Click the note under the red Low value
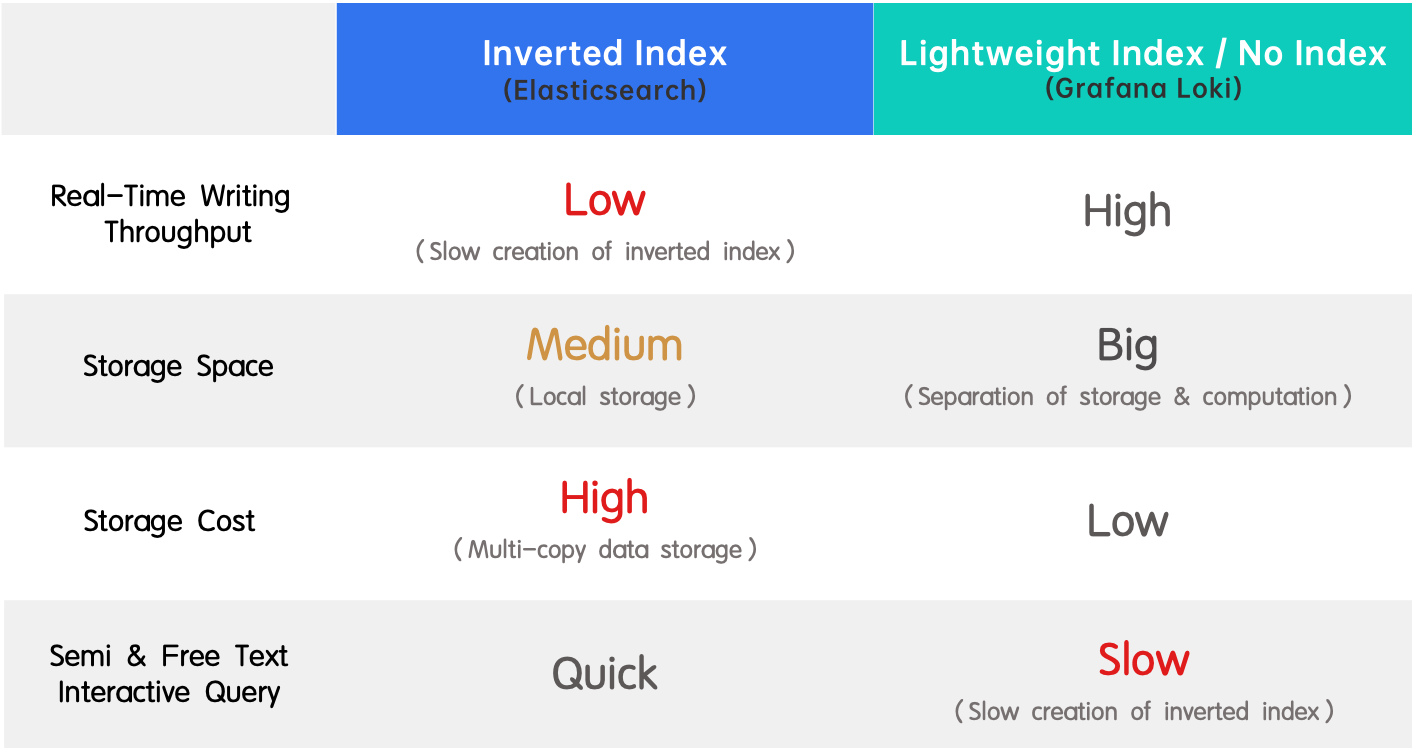The image size is (1412, 748). (x=604, y=252)
